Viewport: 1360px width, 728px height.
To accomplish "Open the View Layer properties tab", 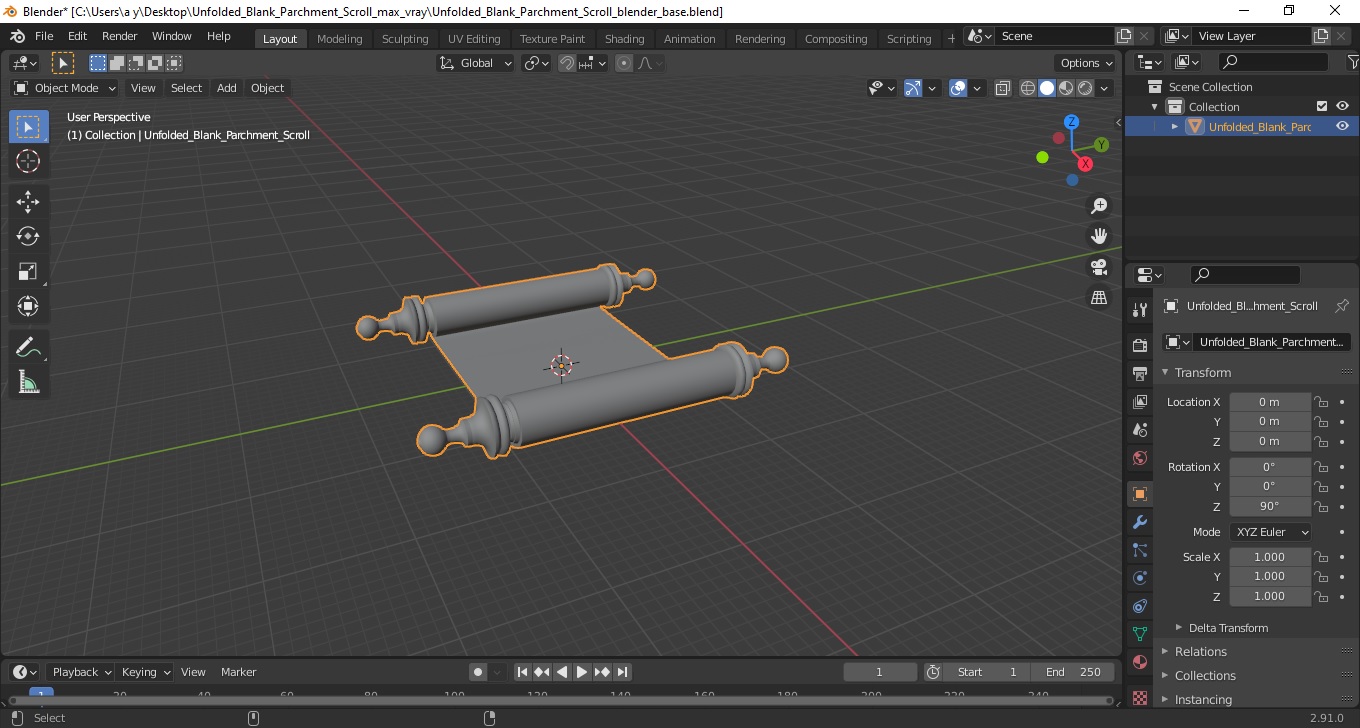I will click(1140, 402).
